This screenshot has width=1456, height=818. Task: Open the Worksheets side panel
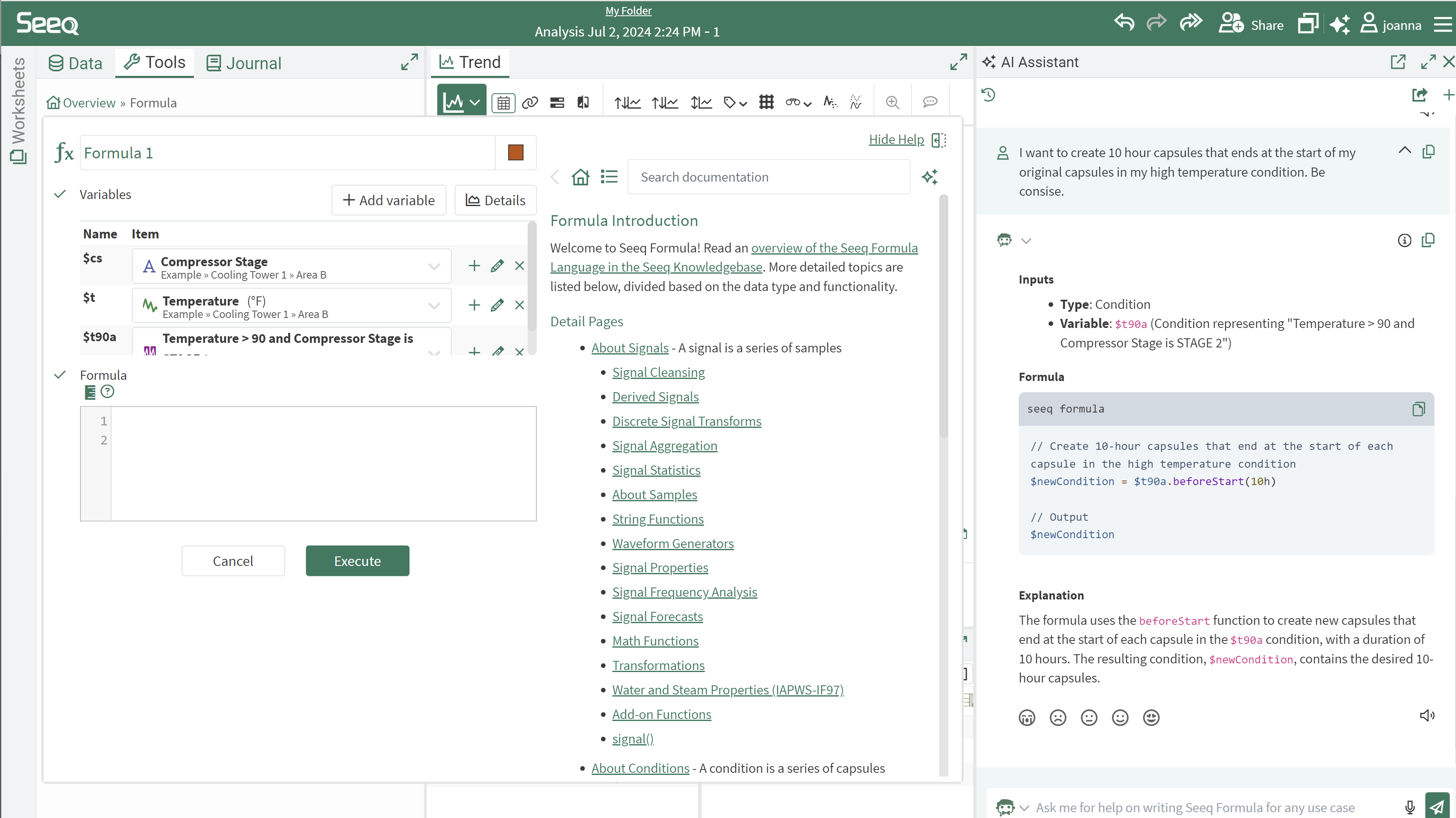pos(18,110)
